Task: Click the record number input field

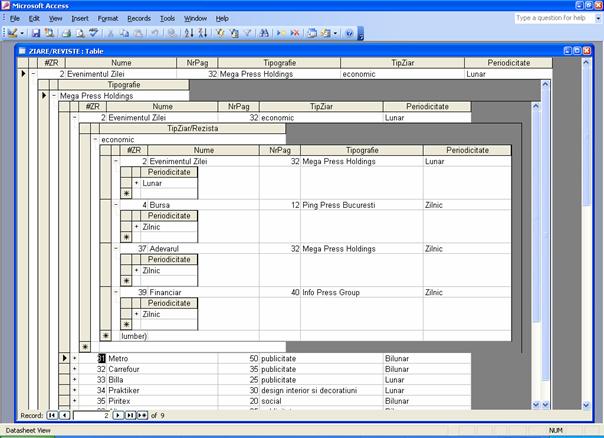Action: point(90,414)
